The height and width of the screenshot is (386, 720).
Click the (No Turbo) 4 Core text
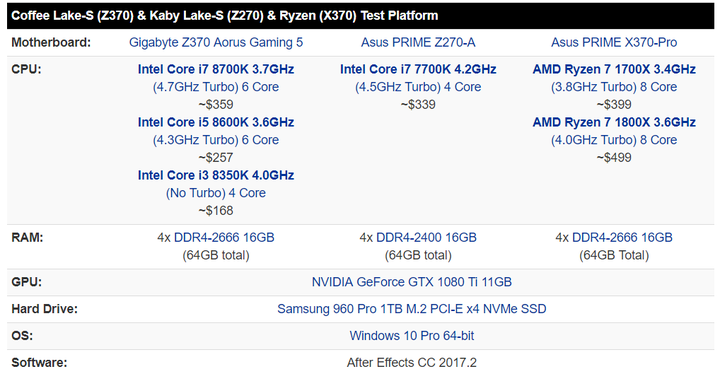[216, 193]
